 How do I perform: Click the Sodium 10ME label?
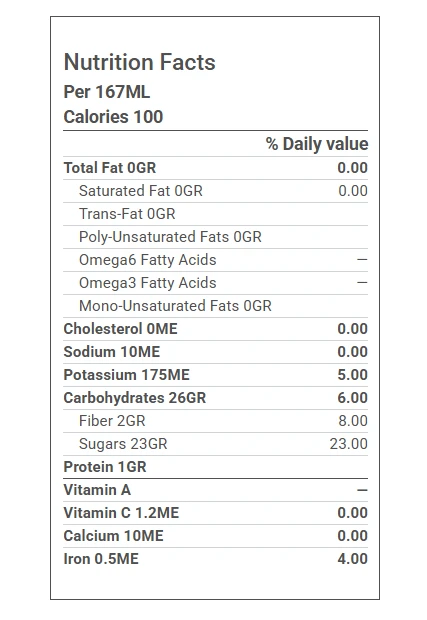point(112,352)
